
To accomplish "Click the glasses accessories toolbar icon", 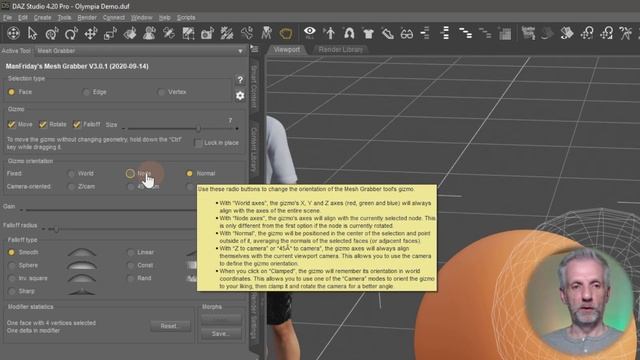I will click(x=407, y=33).
